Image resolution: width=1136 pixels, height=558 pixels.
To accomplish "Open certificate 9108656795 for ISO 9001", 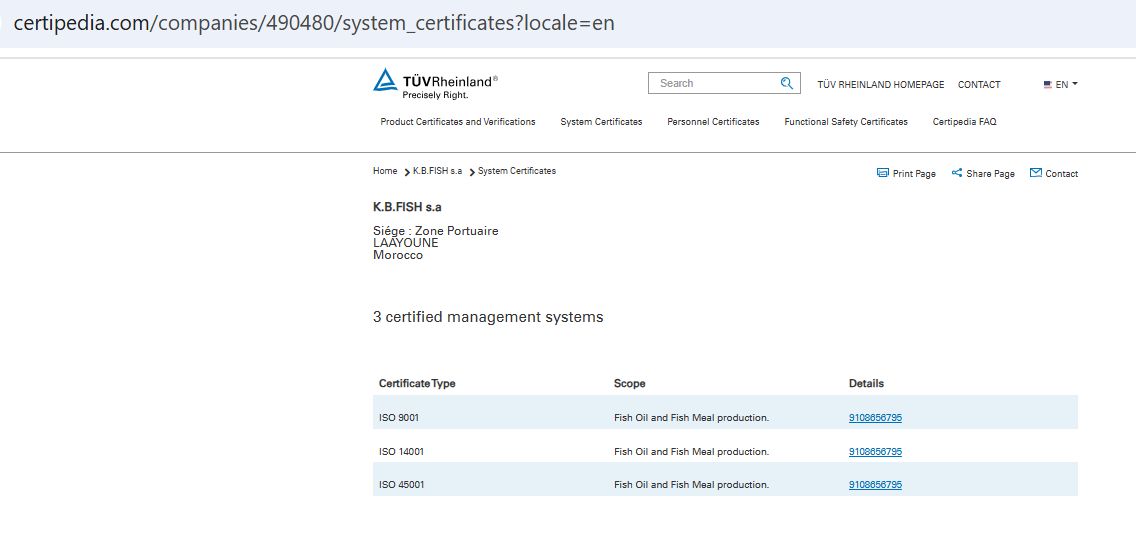I will point(875,418).
